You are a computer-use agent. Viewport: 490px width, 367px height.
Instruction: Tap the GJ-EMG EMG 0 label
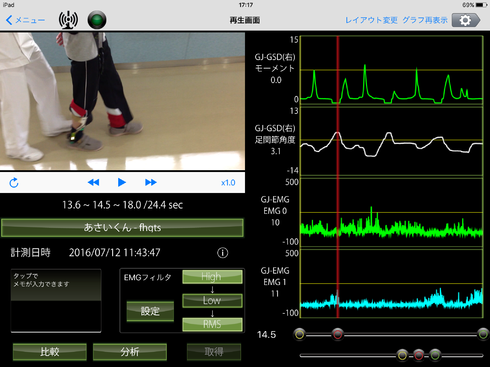[275, 205]
